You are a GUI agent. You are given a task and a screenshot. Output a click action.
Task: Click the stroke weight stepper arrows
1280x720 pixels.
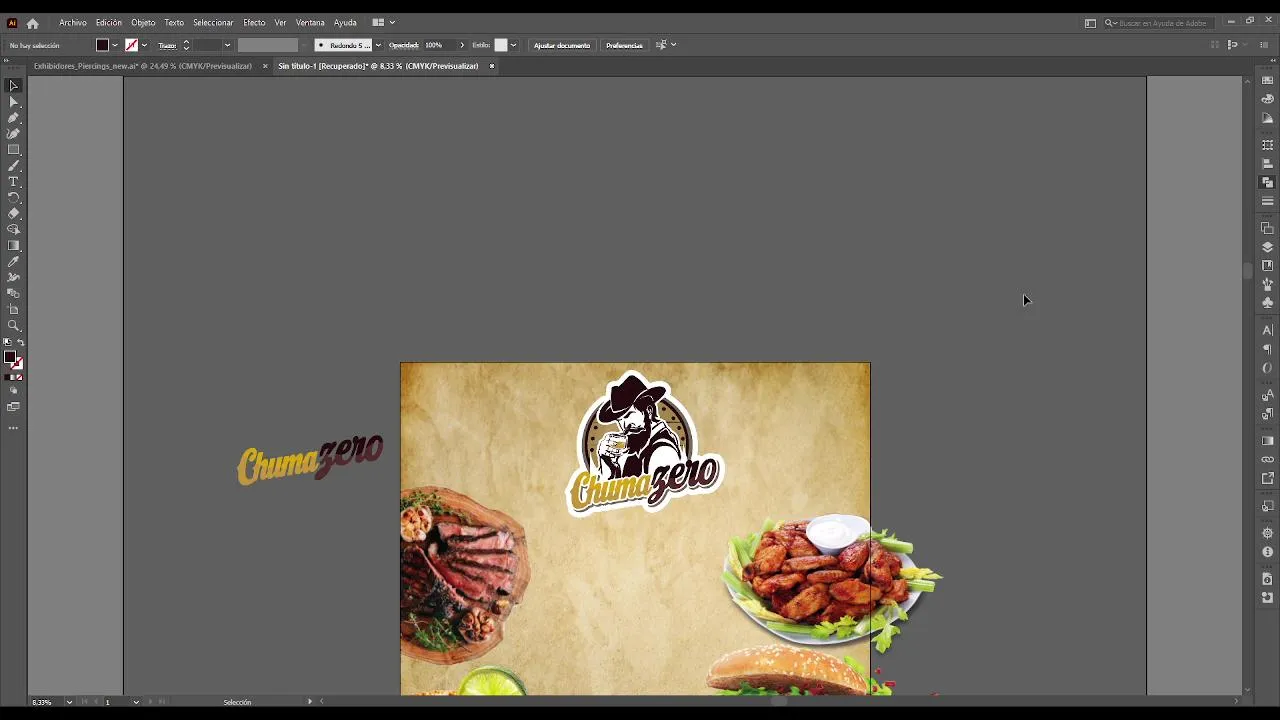click(x=186, y=45)
